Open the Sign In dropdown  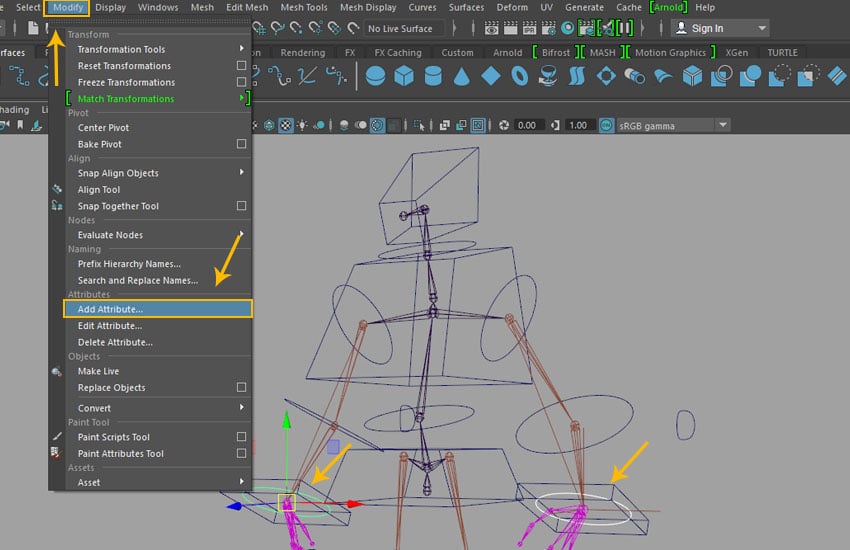[719, 28]
